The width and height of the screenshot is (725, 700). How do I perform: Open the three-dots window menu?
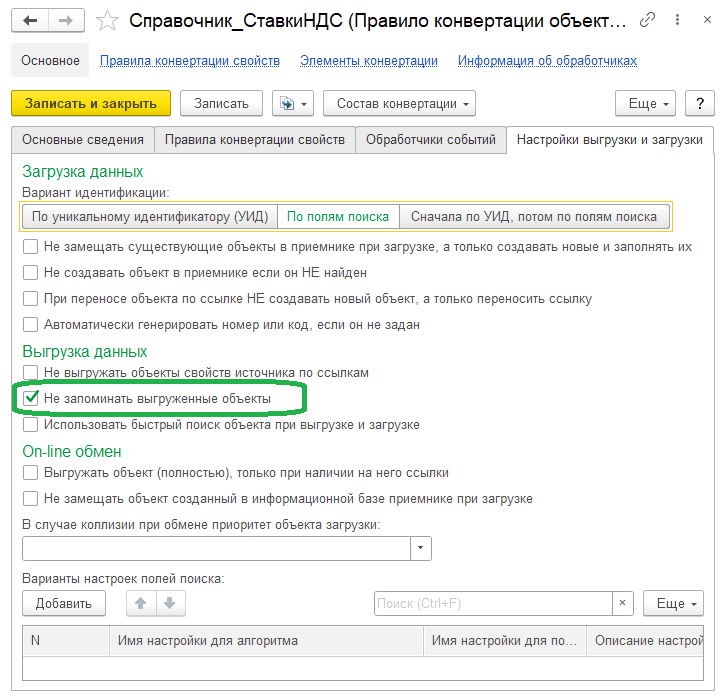677,20
